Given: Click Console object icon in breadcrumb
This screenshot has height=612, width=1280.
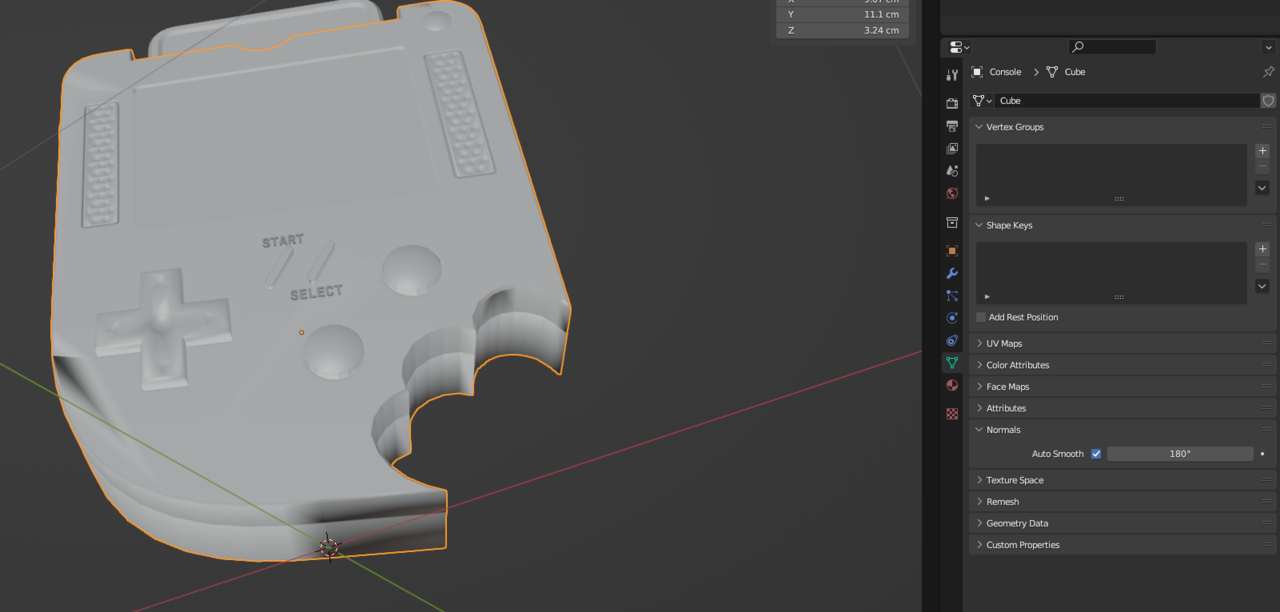Looking at the screenshot, I should tap(977, 72).
